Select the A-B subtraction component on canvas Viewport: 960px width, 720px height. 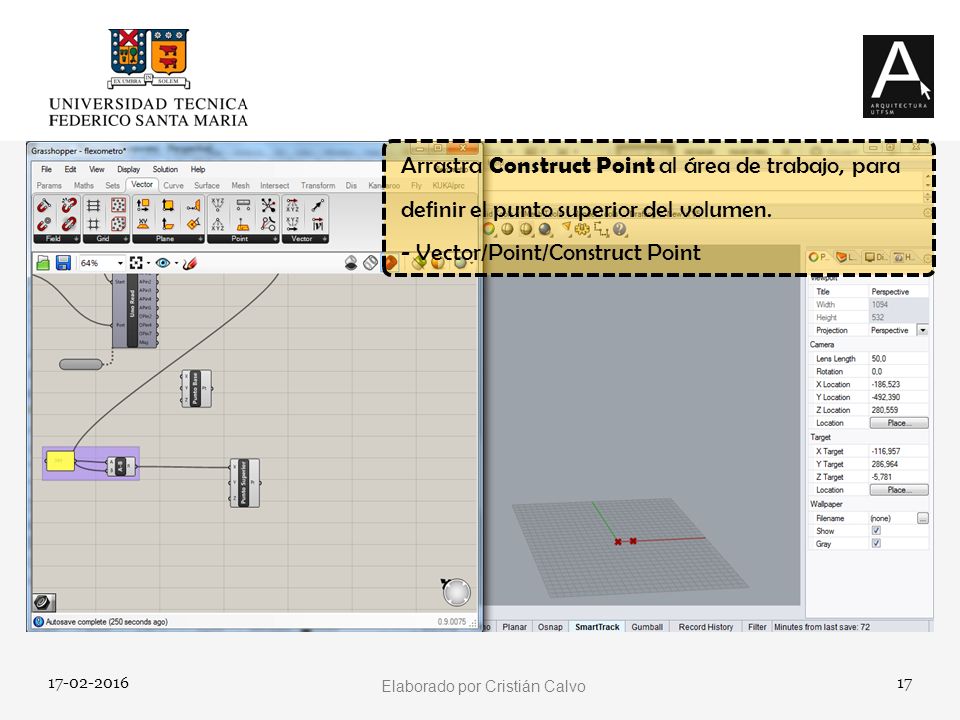121,467
